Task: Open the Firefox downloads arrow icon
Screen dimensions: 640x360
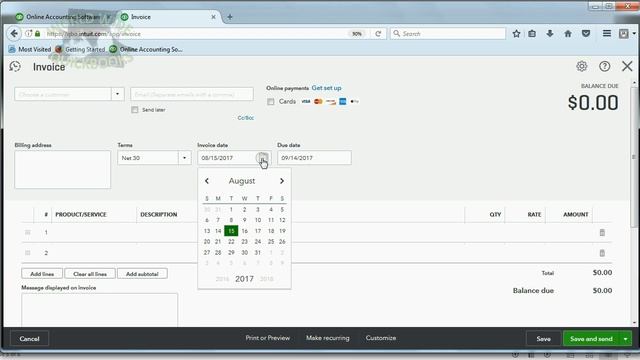Action: click(x=550, y=33)
